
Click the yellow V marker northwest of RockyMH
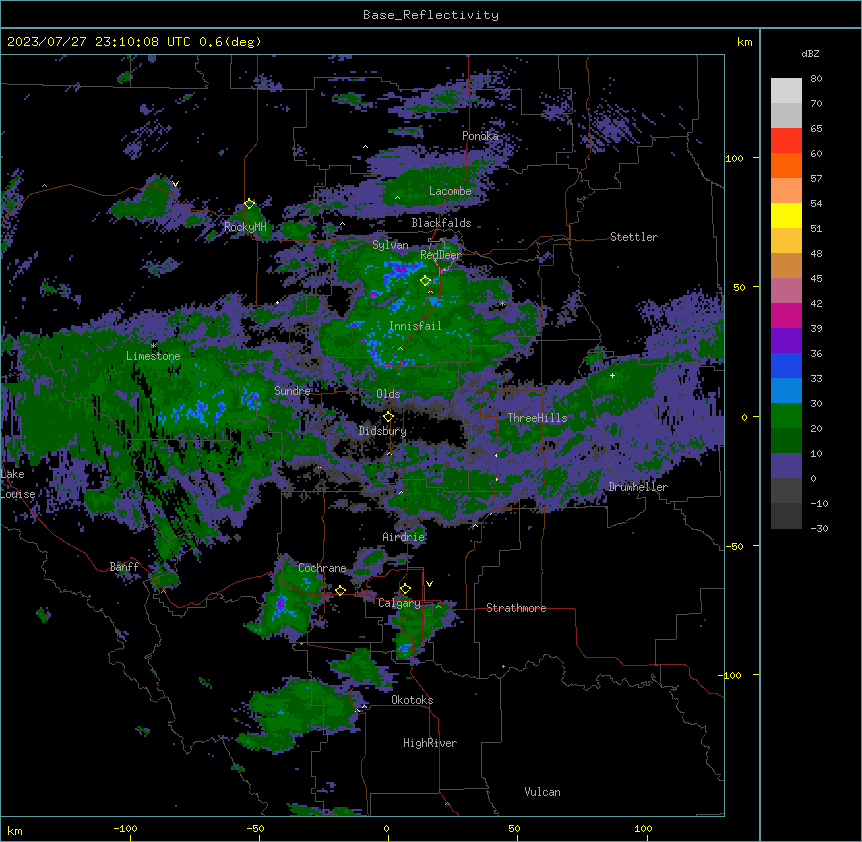point(175,184)
